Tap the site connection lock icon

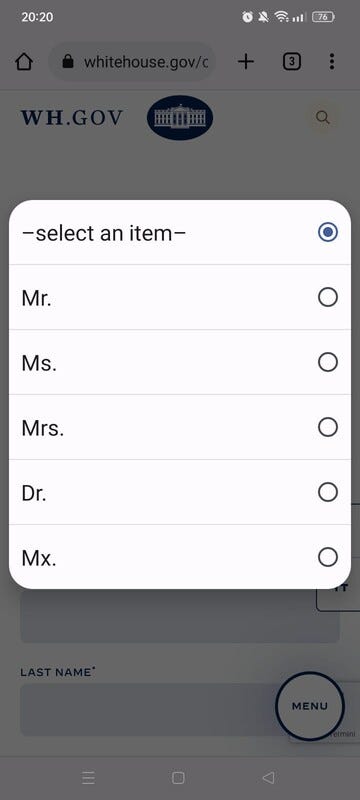point(67,62)
